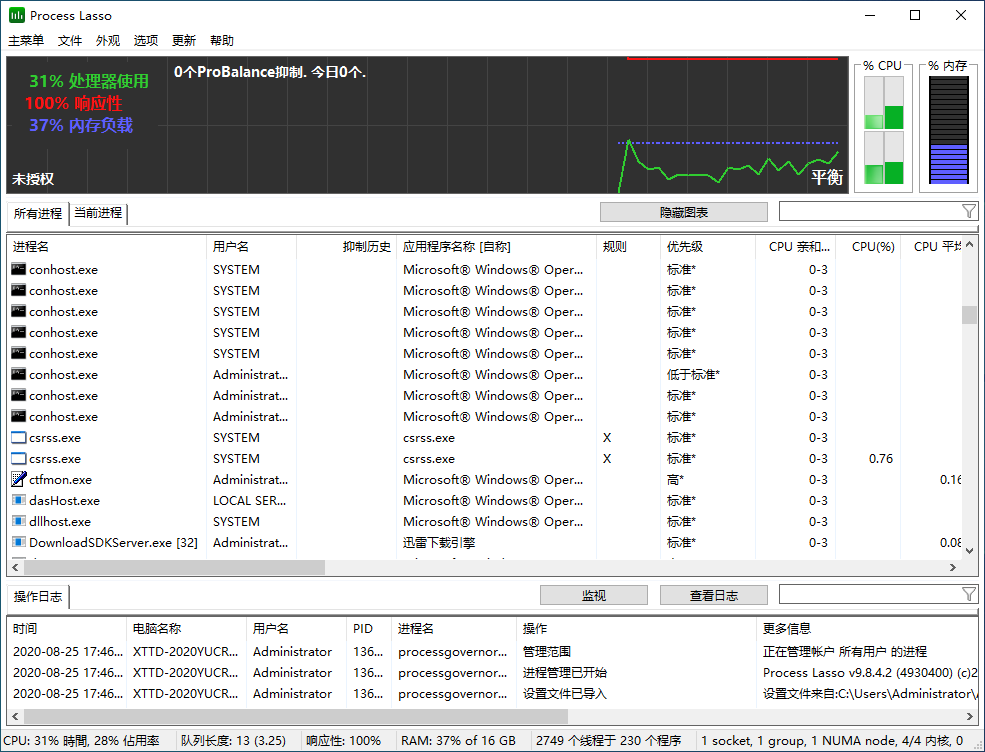
Task: Click the 31% 处理器使用 graph label
Action: (89, 81)
